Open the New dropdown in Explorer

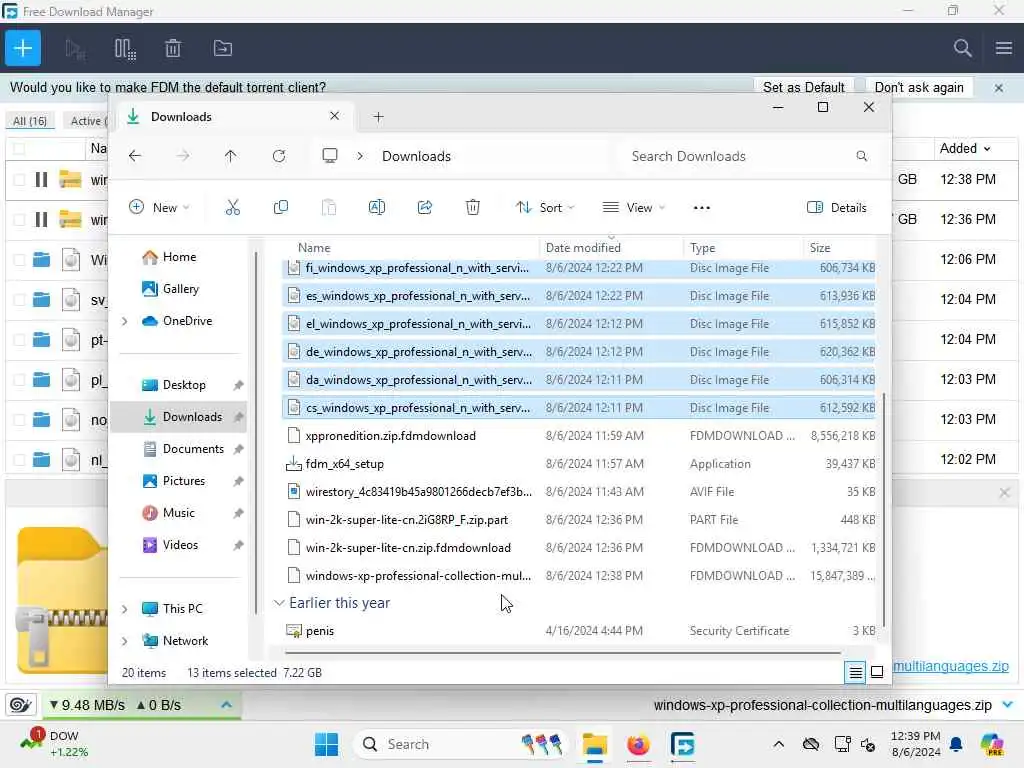coord(159,208)
